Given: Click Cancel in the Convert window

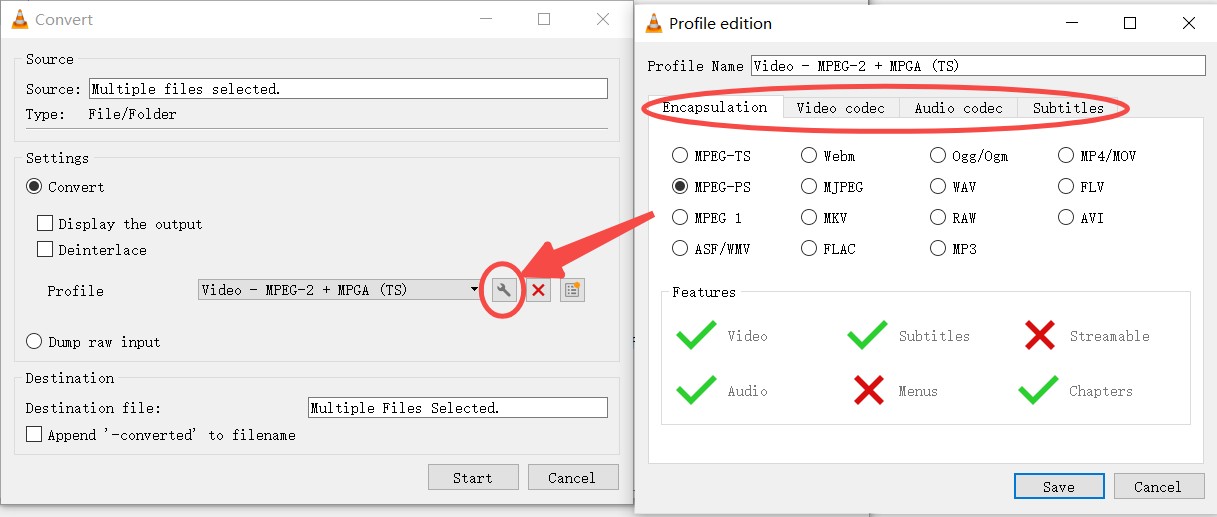Looking at the screenshot, I should click(x=572, y=477).
